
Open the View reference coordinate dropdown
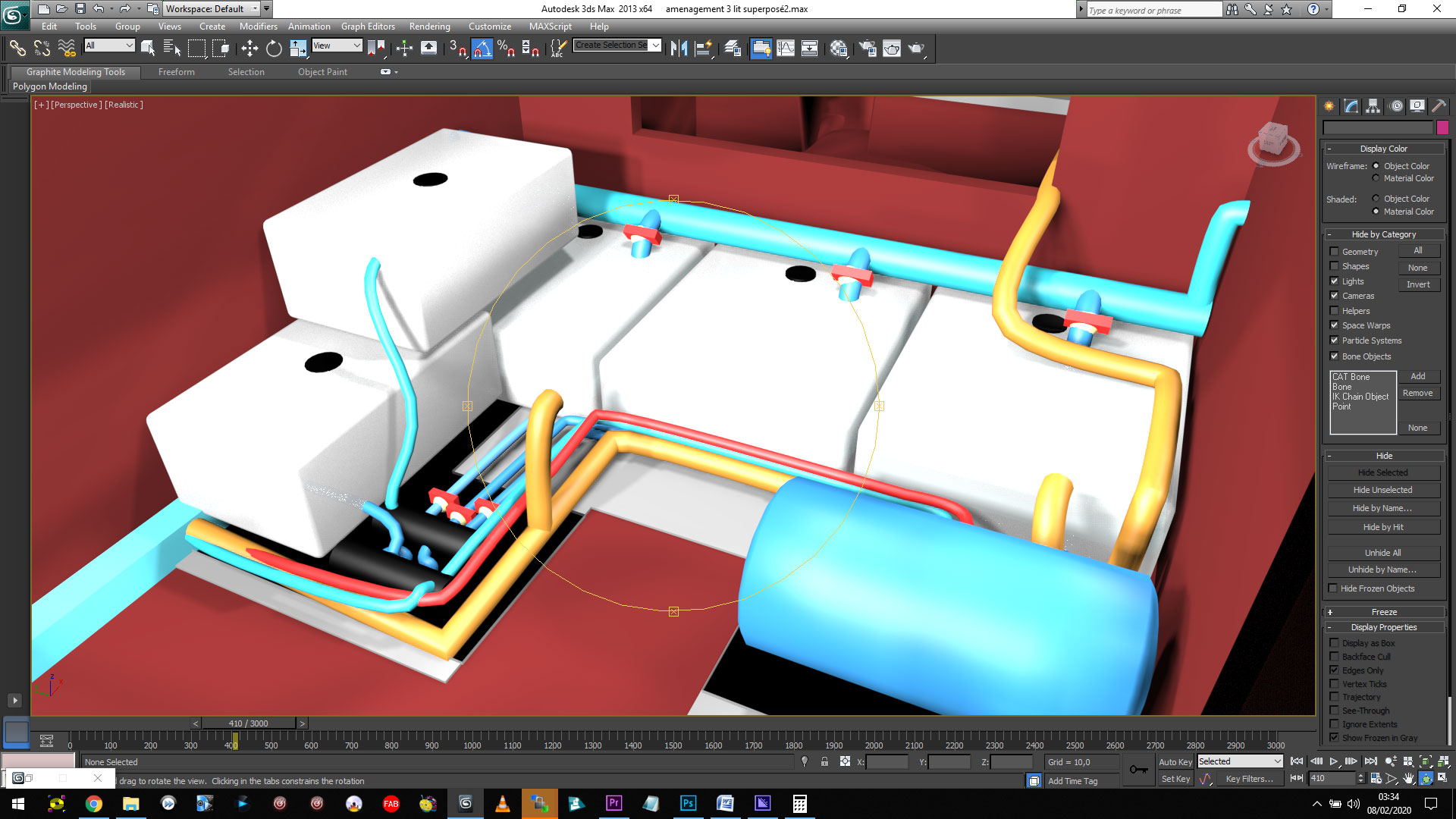(337, 45)
